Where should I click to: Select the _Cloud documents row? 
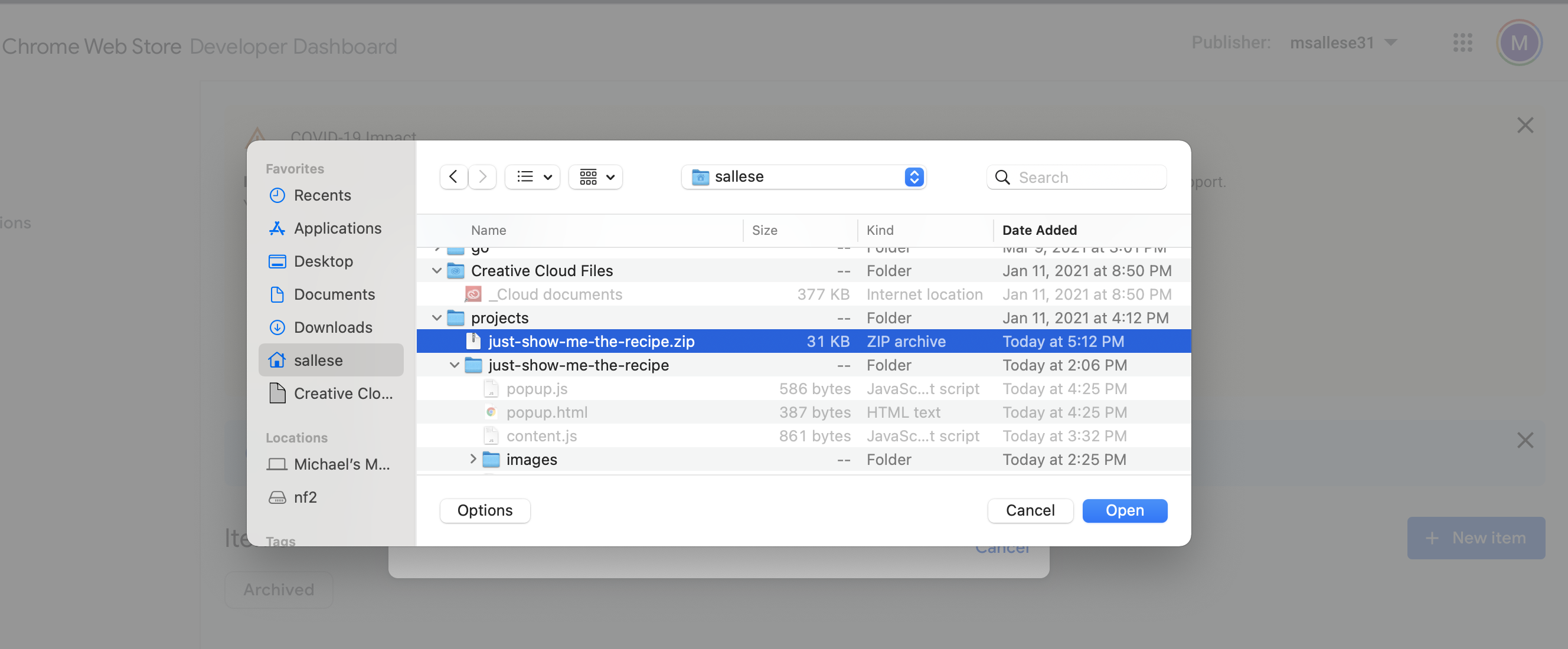coord(803,294)
